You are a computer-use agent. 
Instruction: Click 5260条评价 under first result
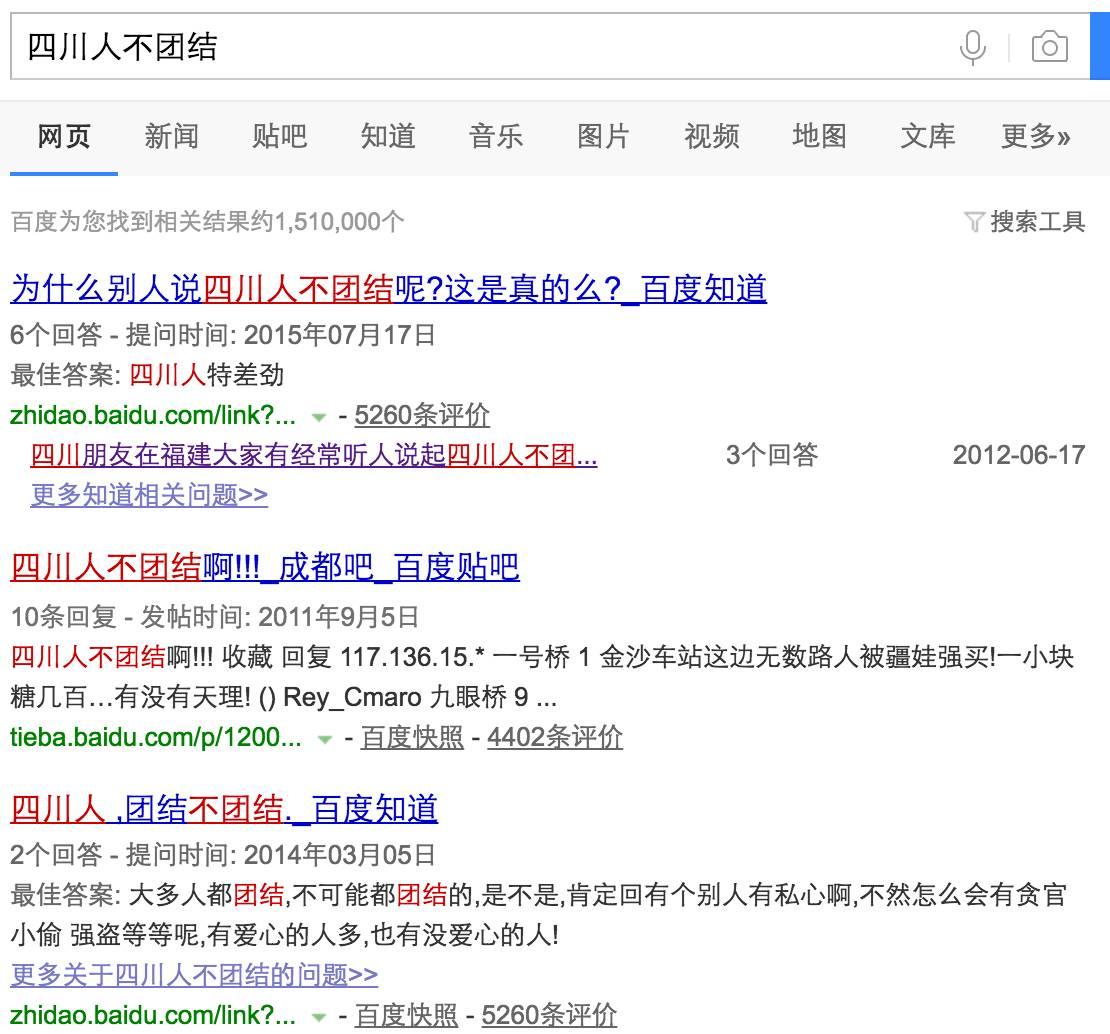(x=422, y=415)
